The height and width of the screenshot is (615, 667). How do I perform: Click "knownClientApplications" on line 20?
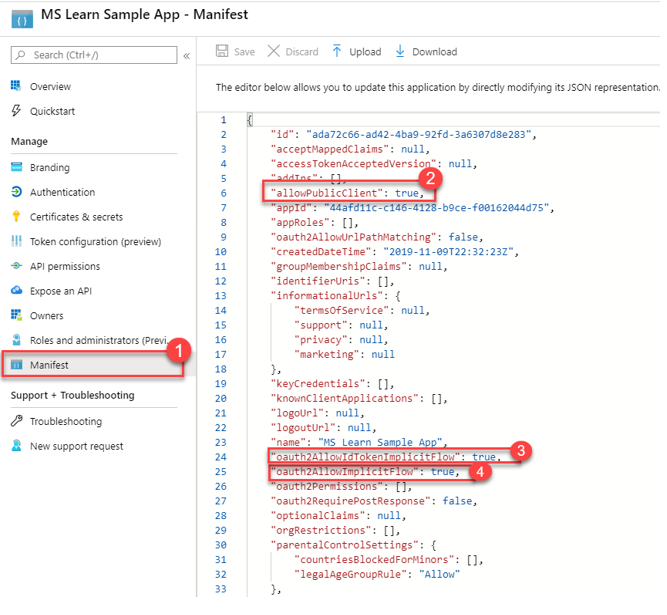click(345, 398)
